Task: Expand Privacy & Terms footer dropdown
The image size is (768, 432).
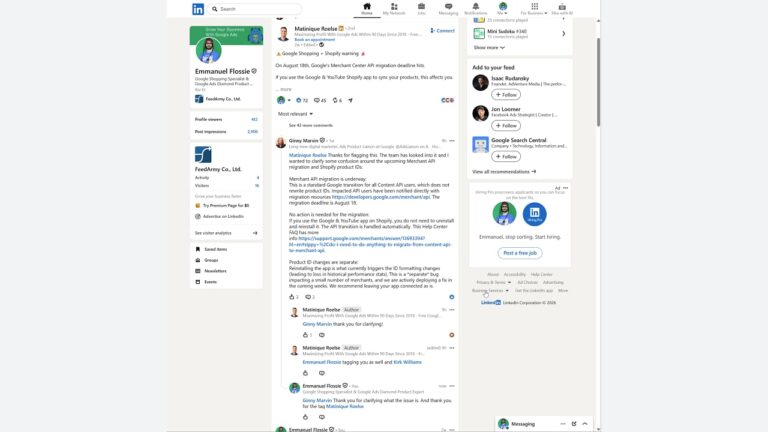Action: (493, 283)
